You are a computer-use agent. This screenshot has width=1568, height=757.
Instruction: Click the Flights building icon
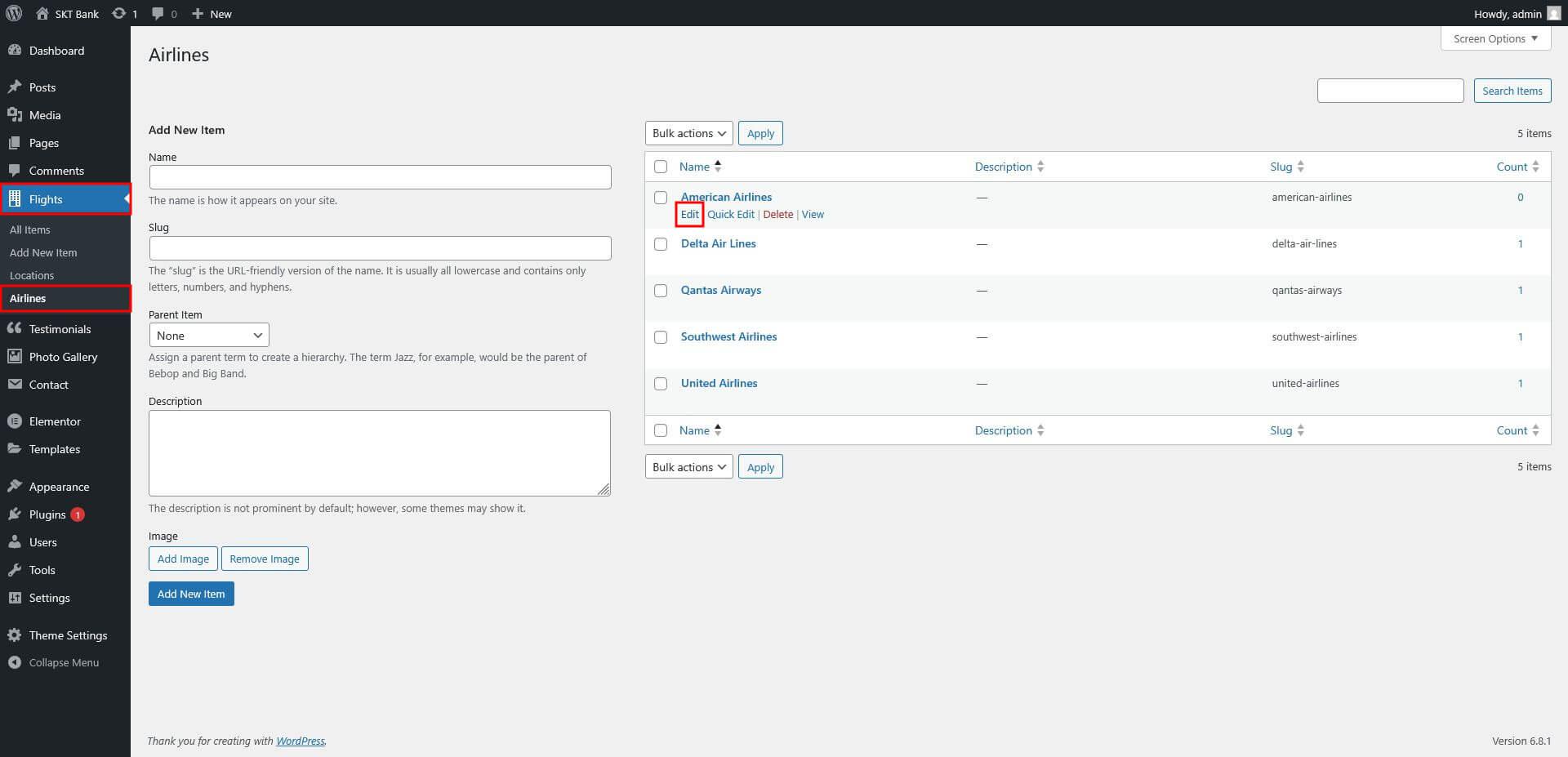tap(15, 198)
